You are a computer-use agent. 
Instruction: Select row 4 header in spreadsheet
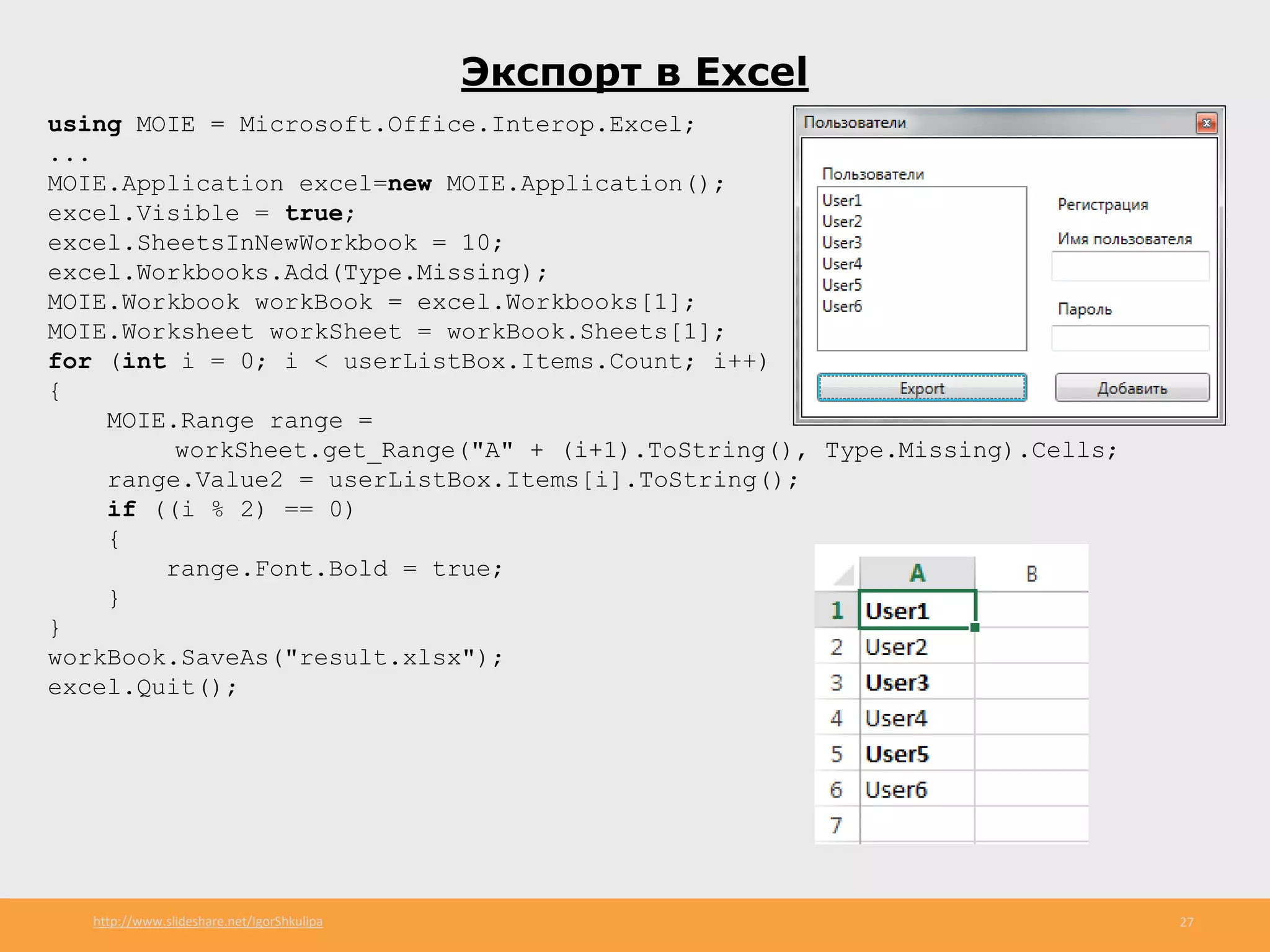pyautogui.click(x=837, y=718)
